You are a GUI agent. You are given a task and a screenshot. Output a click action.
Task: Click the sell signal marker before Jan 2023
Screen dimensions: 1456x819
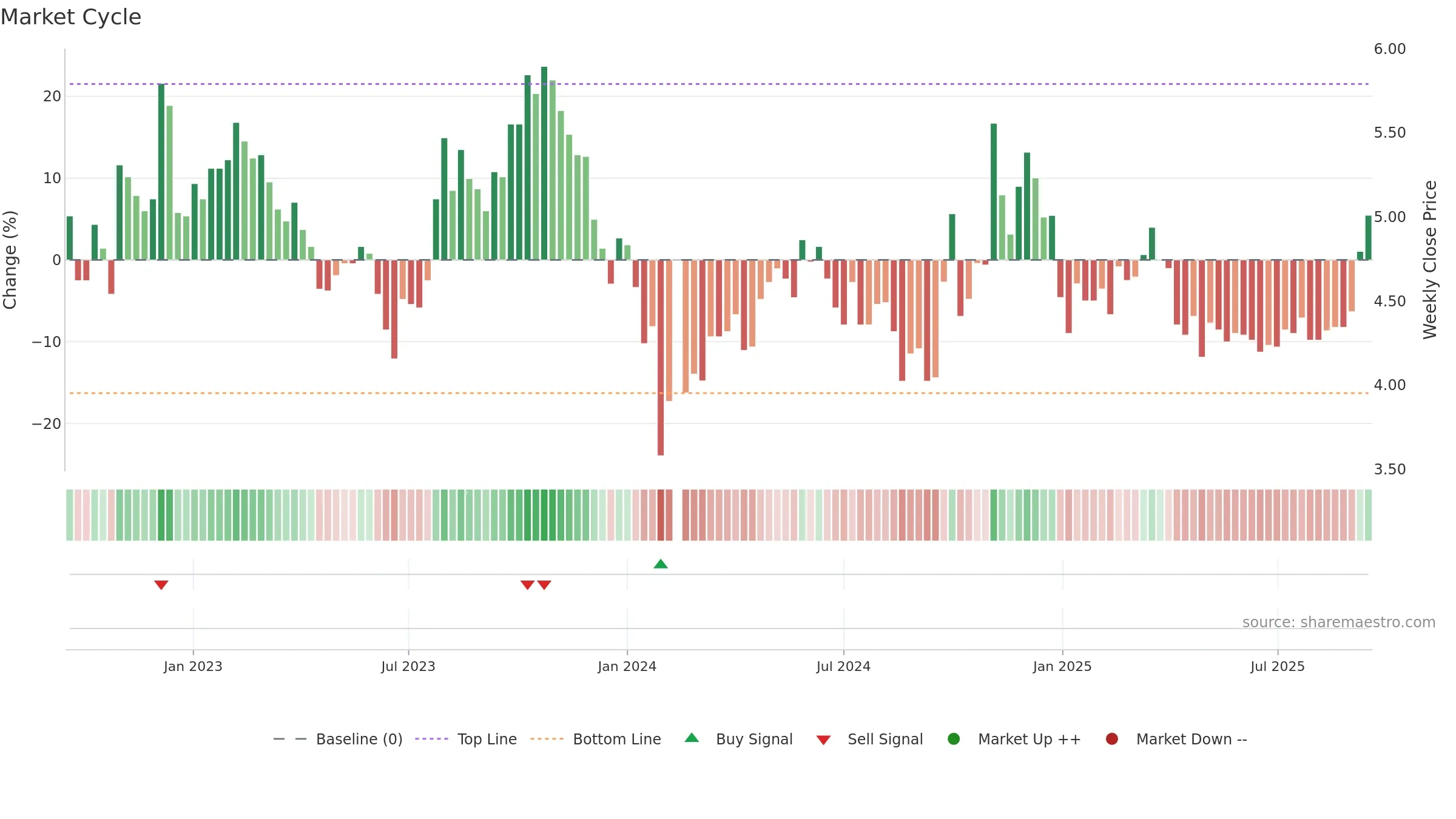(x=161, y=585)
